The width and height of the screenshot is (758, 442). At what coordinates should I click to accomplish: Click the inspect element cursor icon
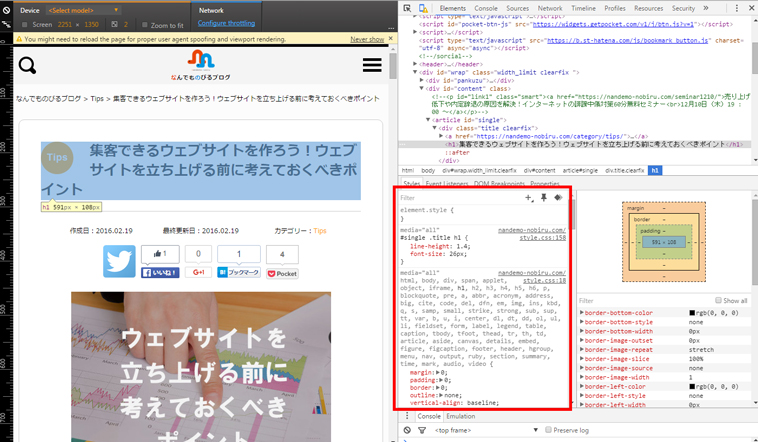click(x=407, y=8)
